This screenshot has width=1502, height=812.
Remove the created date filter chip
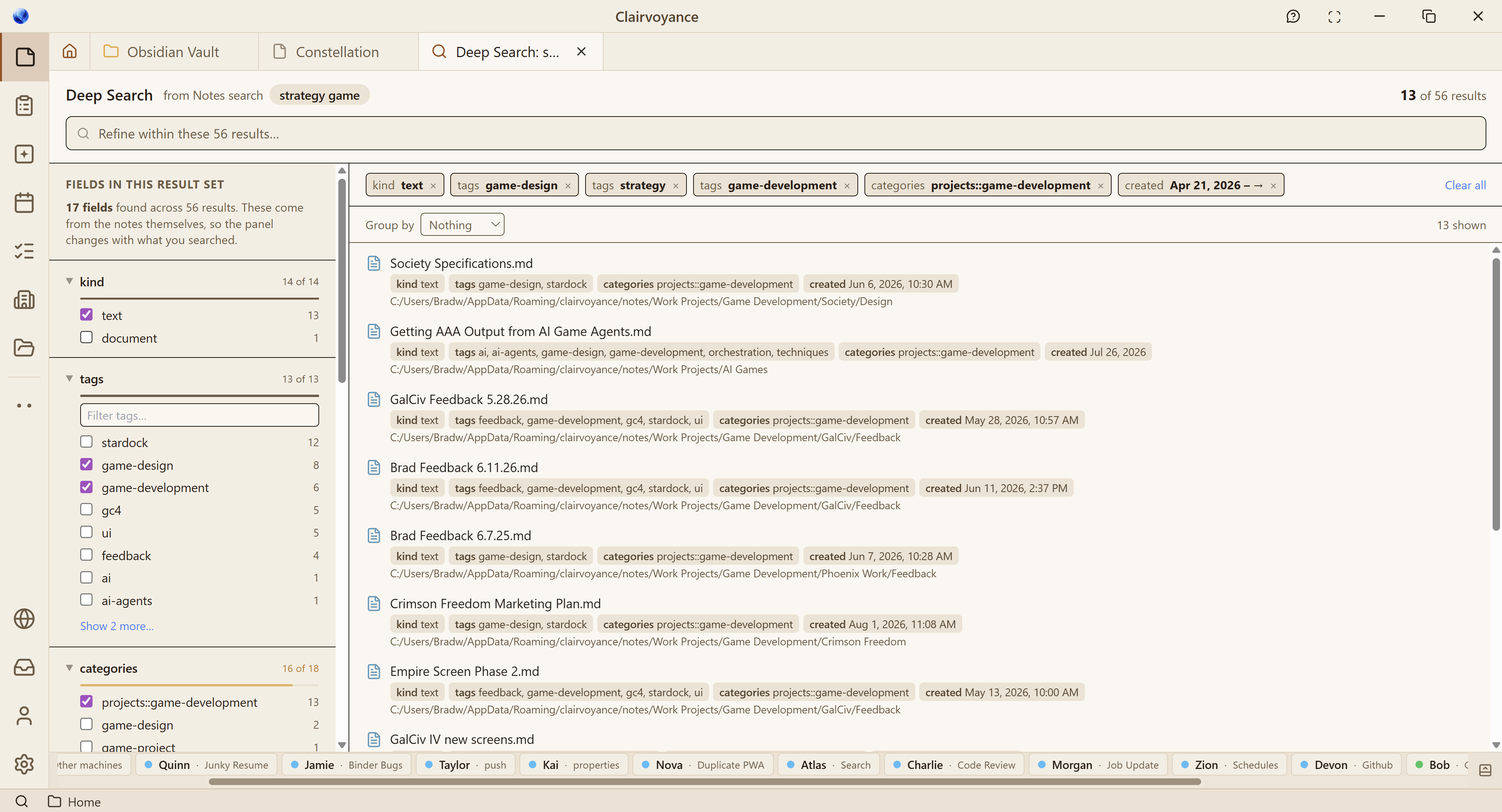1274,185
